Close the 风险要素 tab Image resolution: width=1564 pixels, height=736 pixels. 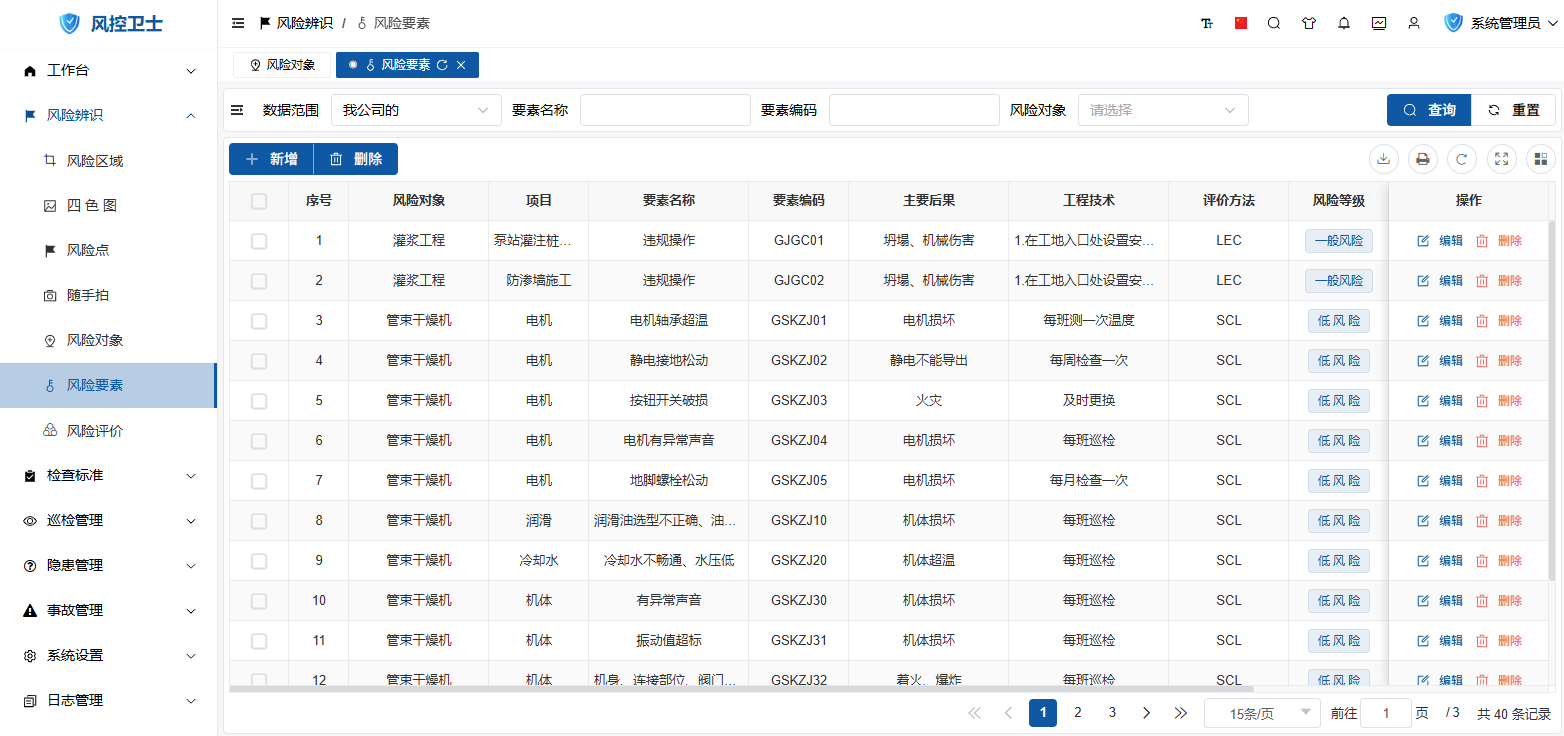(461, 65)
